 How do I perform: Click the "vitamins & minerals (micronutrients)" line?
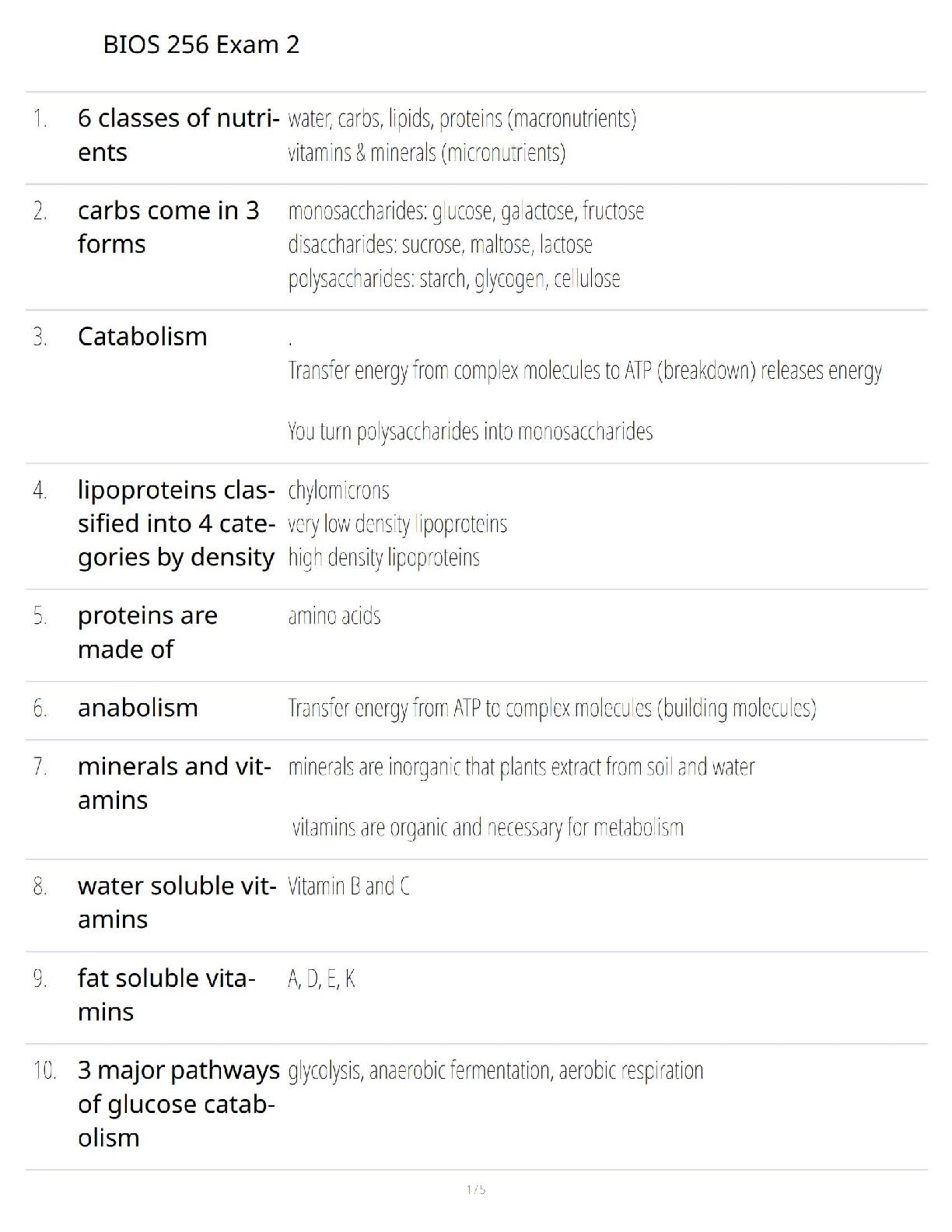(426, 152)
